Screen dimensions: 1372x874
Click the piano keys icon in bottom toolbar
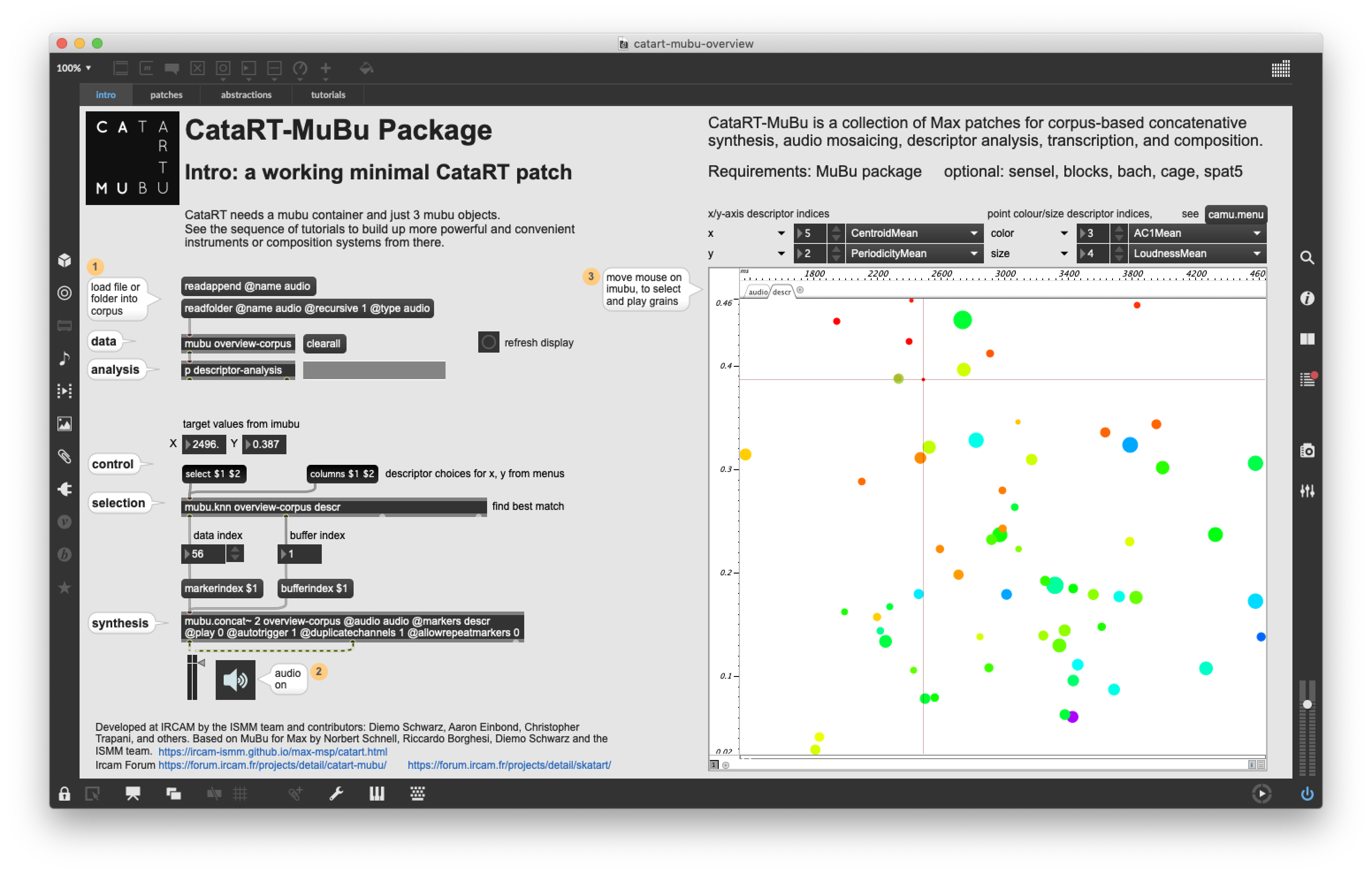tap(377, 794)
